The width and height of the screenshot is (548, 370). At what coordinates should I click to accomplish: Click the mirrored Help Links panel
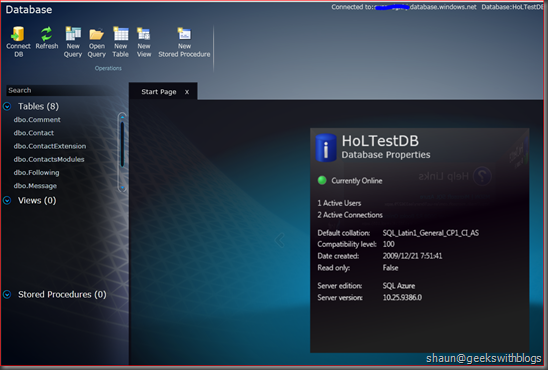455,176
